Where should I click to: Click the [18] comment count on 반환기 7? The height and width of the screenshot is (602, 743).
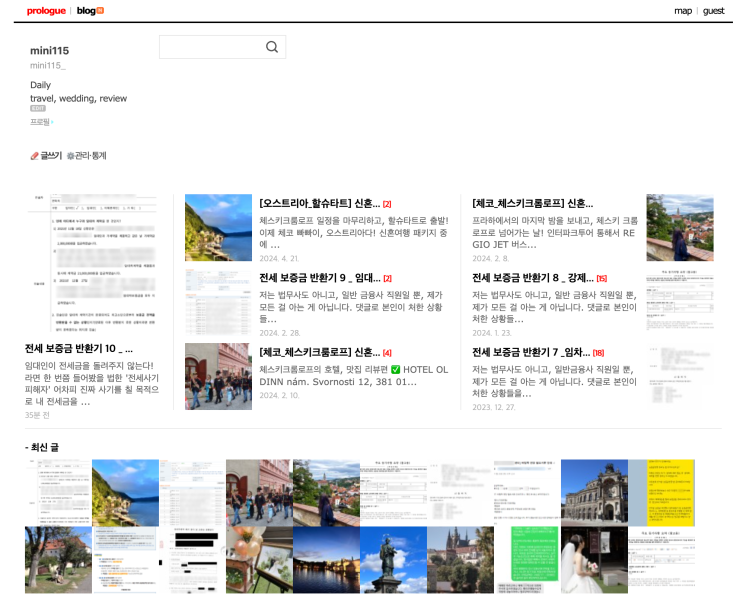click(598, 353)
